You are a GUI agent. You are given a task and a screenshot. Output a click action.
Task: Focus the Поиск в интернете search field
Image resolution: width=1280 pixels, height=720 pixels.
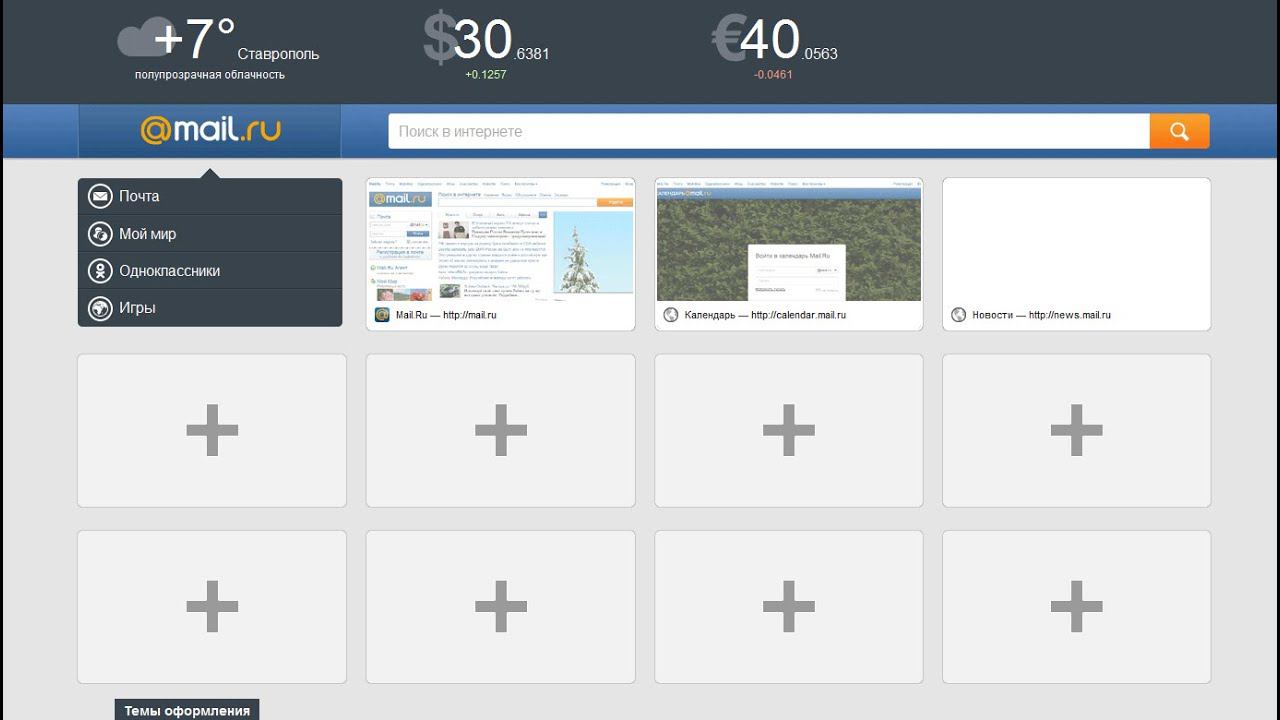click(x=769, y=131)
